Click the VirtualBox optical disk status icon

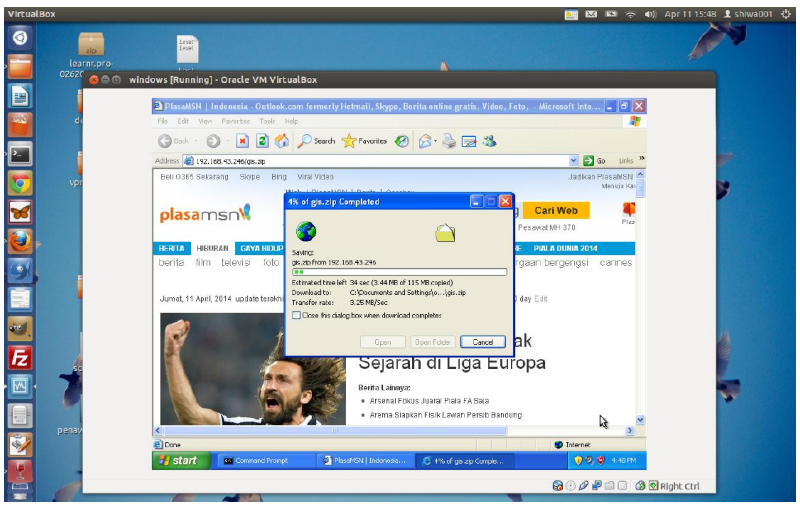coord(570,486)
